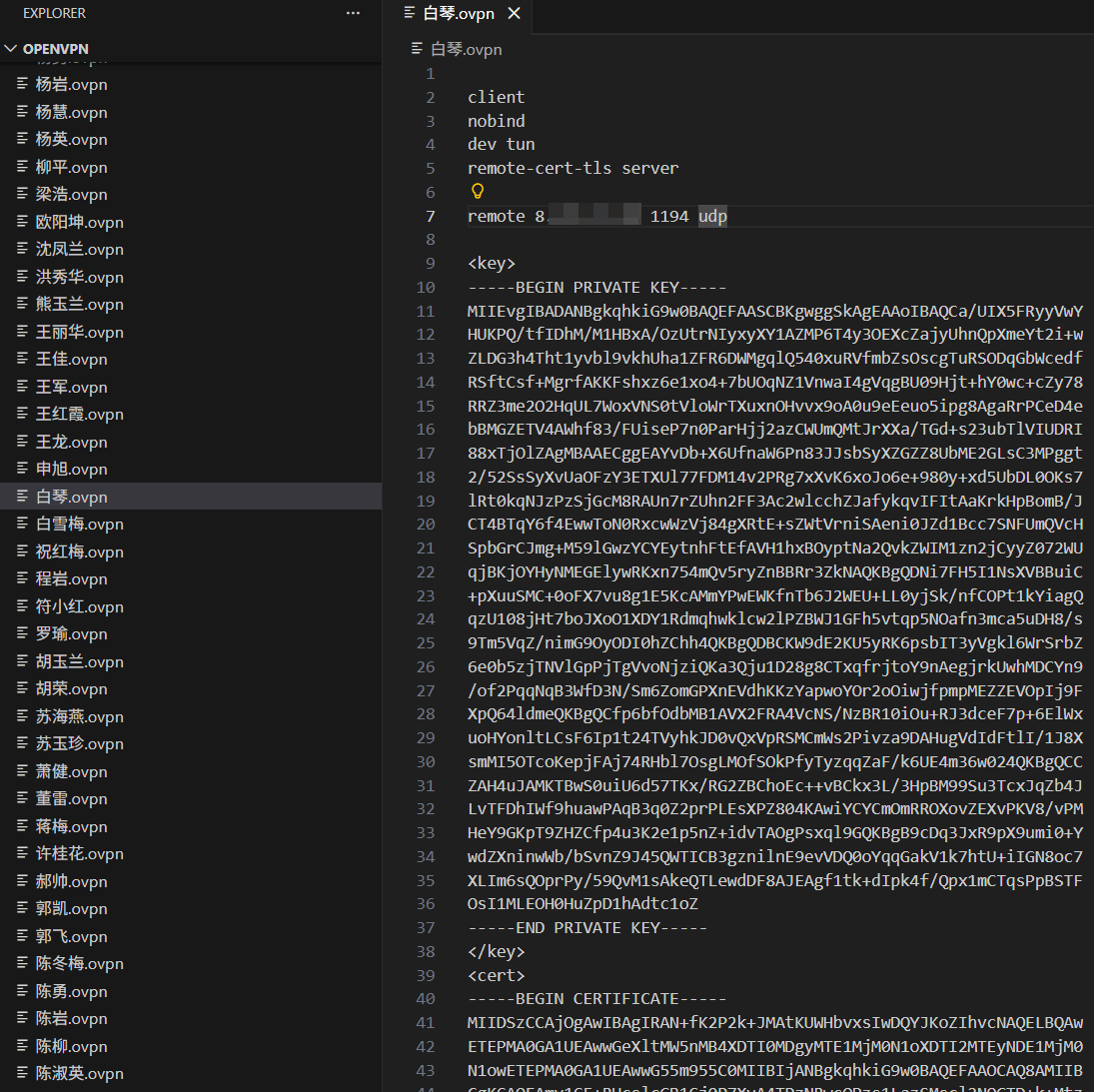
Task: Open 白雪梅.ovpn in the explorer
Action: pyautogui.click(x=80, y=524)
